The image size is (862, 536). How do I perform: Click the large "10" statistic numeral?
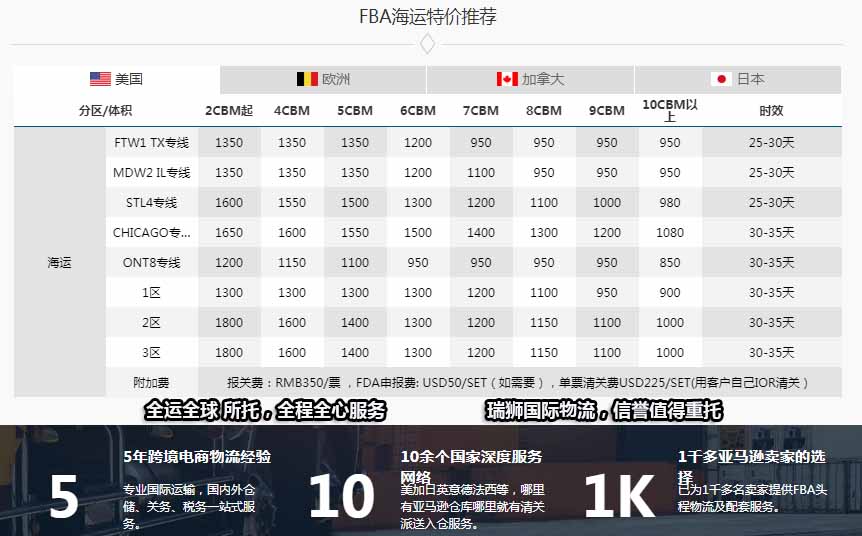(340, 496)
